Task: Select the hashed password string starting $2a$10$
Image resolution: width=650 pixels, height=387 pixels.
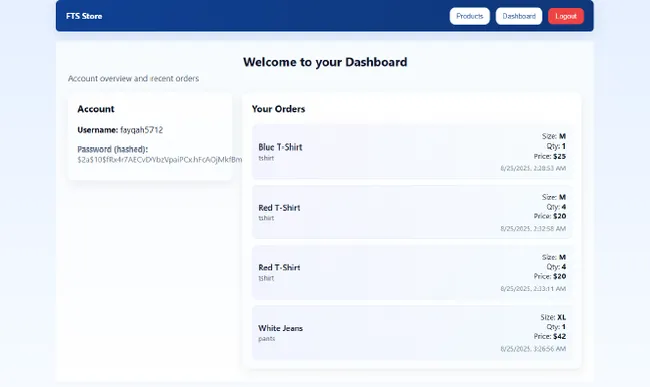Action: (160, 160)
